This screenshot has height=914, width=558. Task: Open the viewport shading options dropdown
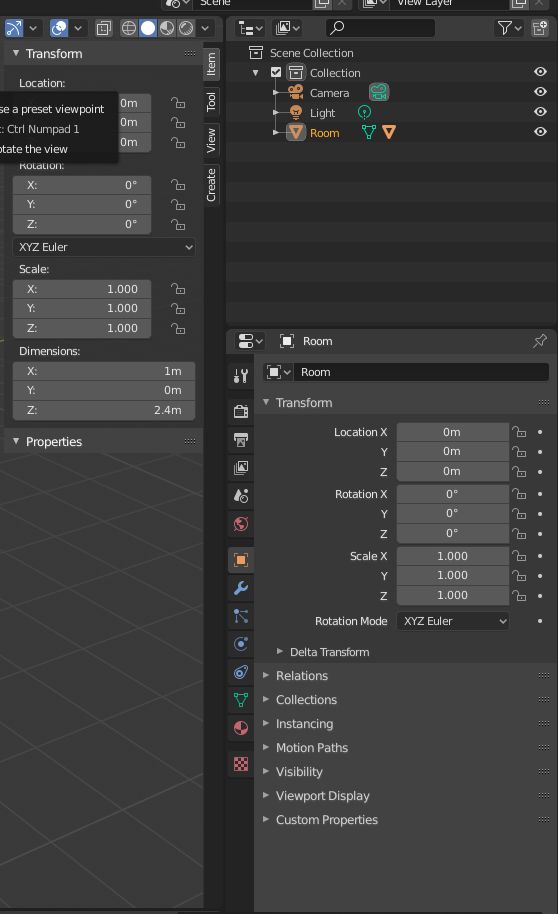point(205,28)
